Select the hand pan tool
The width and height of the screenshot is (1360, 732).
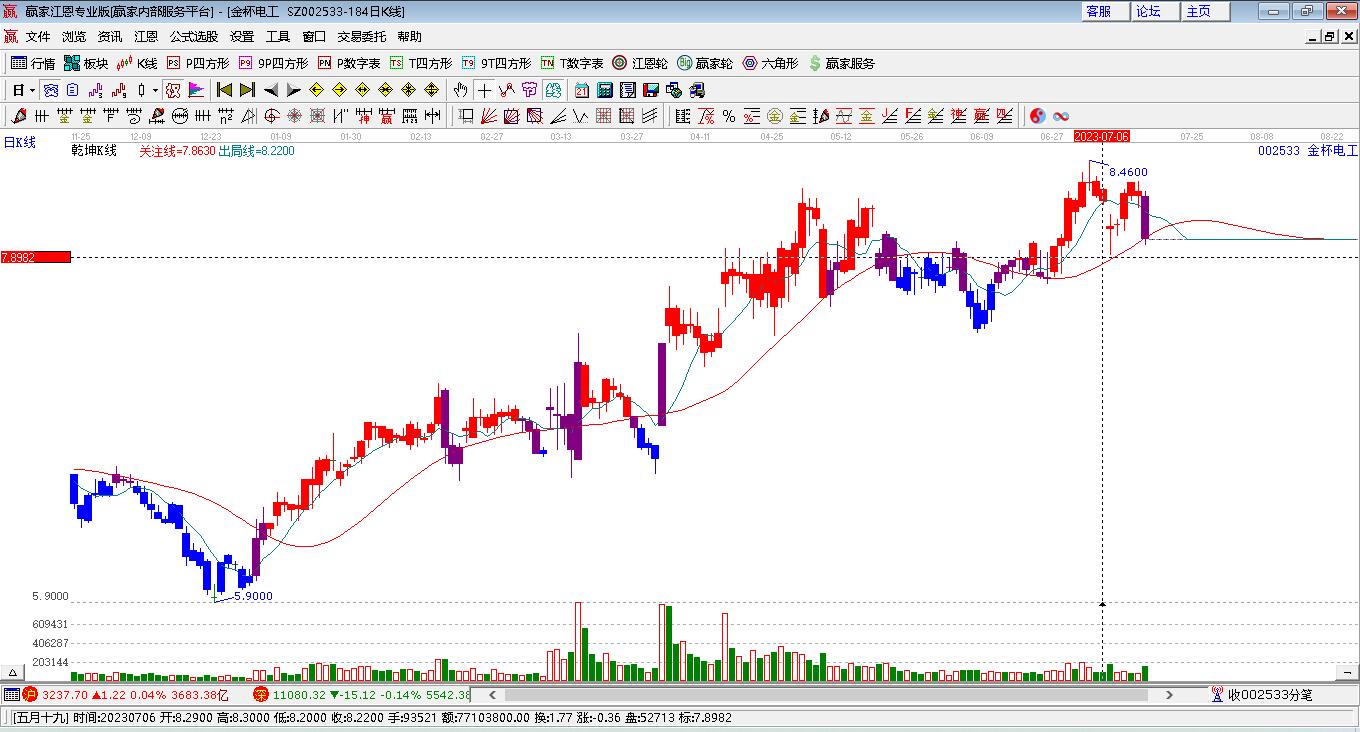pos(460,90)
